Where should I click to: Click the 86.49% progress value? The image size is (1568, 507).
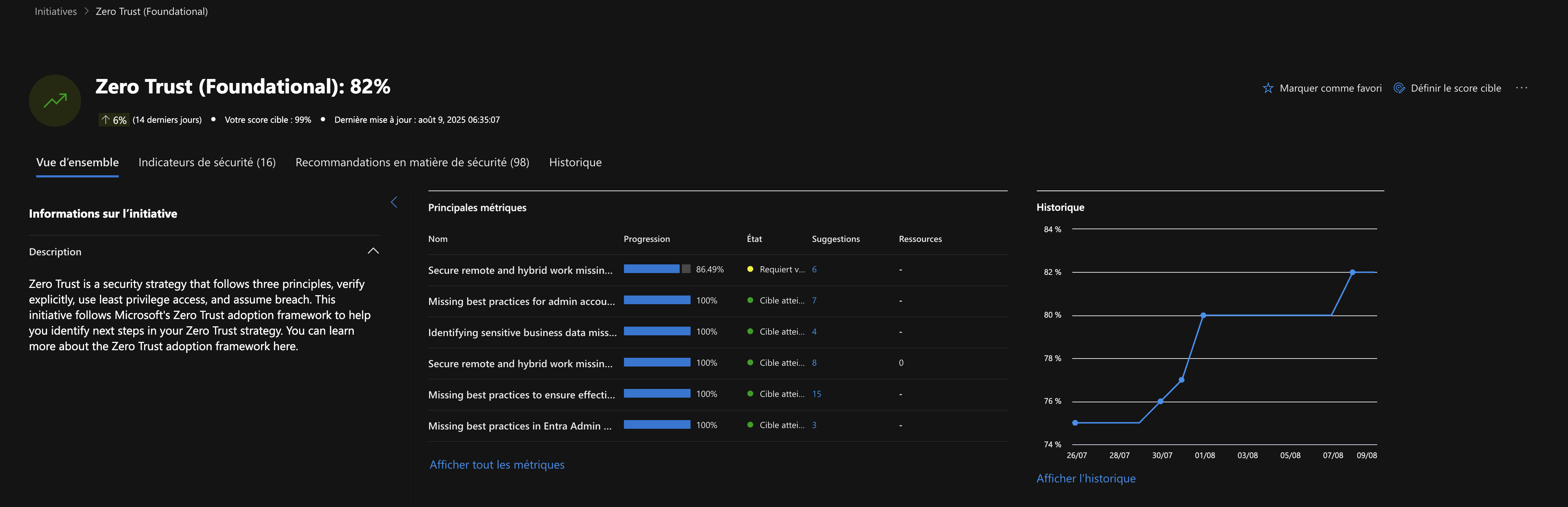pyautogui.click(x=710, y=270)
